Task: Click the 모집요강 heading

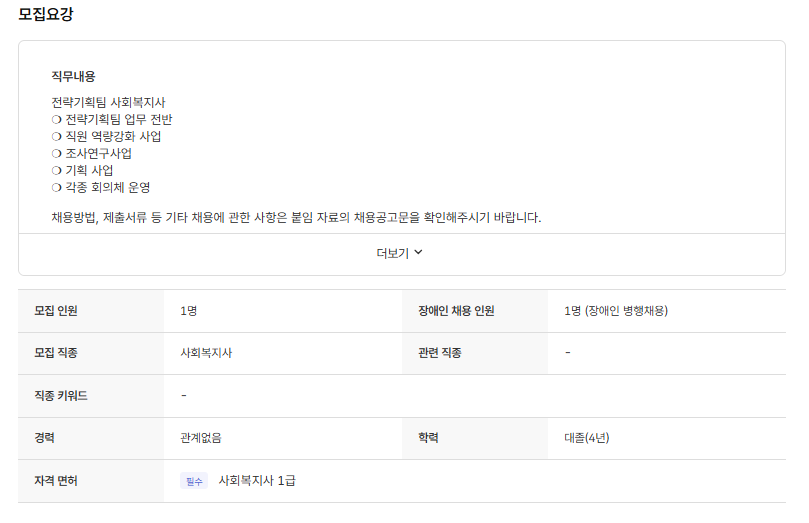Action: pyautogui.click(x=46, y=14)
